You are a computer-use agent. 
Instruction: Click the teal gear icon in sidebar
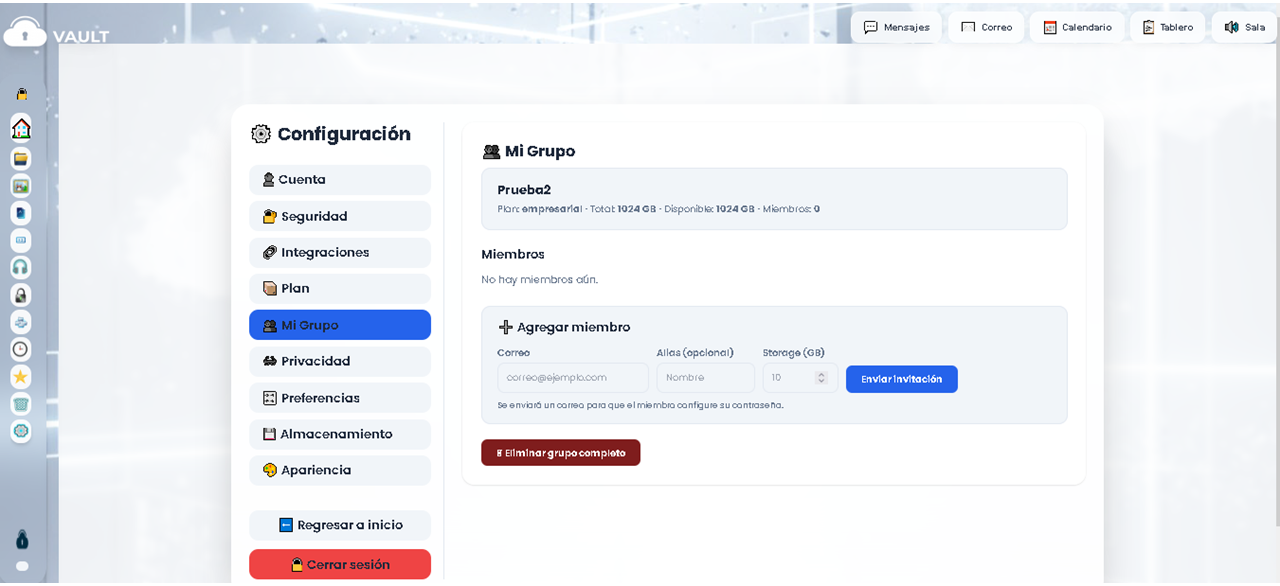coord(21,431)
